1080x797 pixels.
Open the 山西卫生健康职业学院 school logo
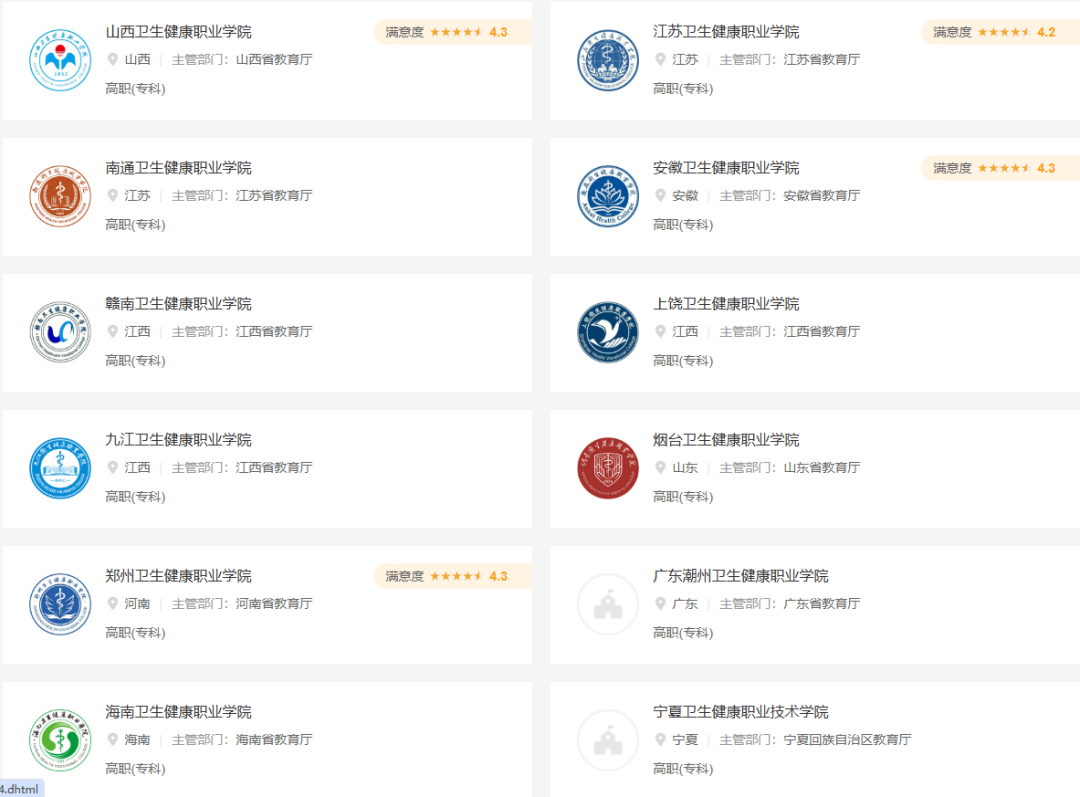(x=60, y=60)
